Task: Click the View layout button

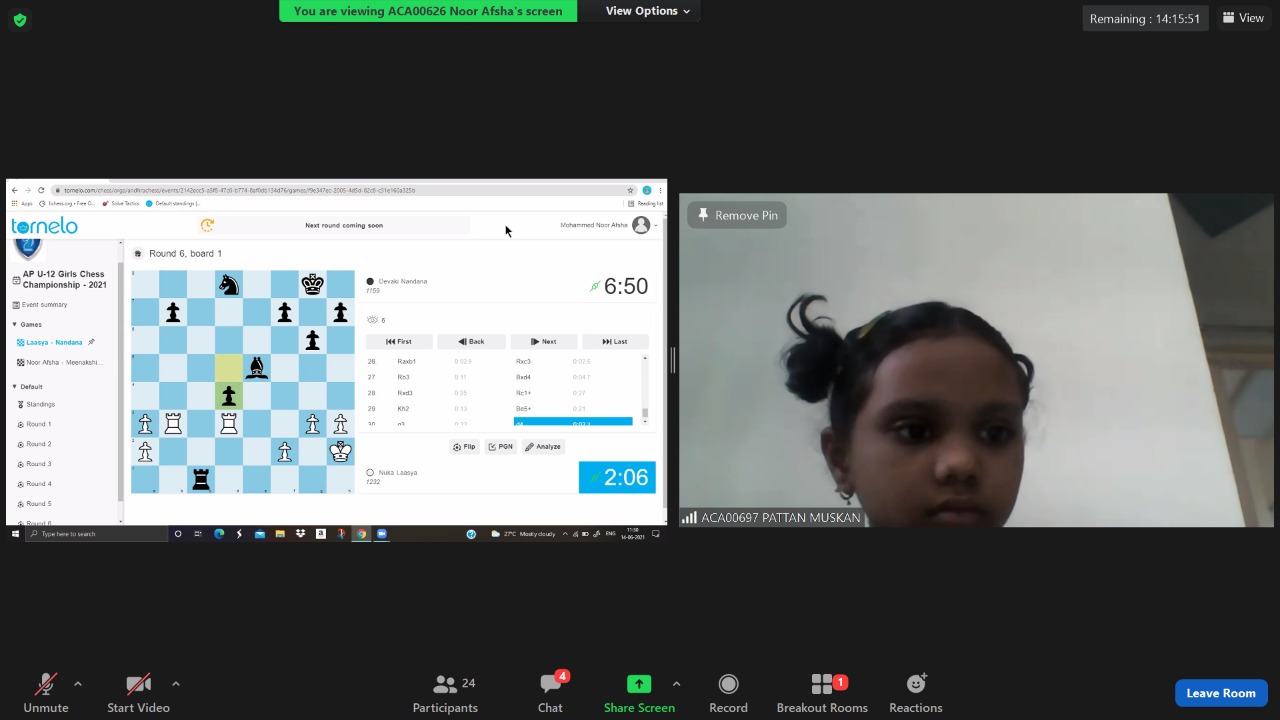Action: pos(1243,18)
